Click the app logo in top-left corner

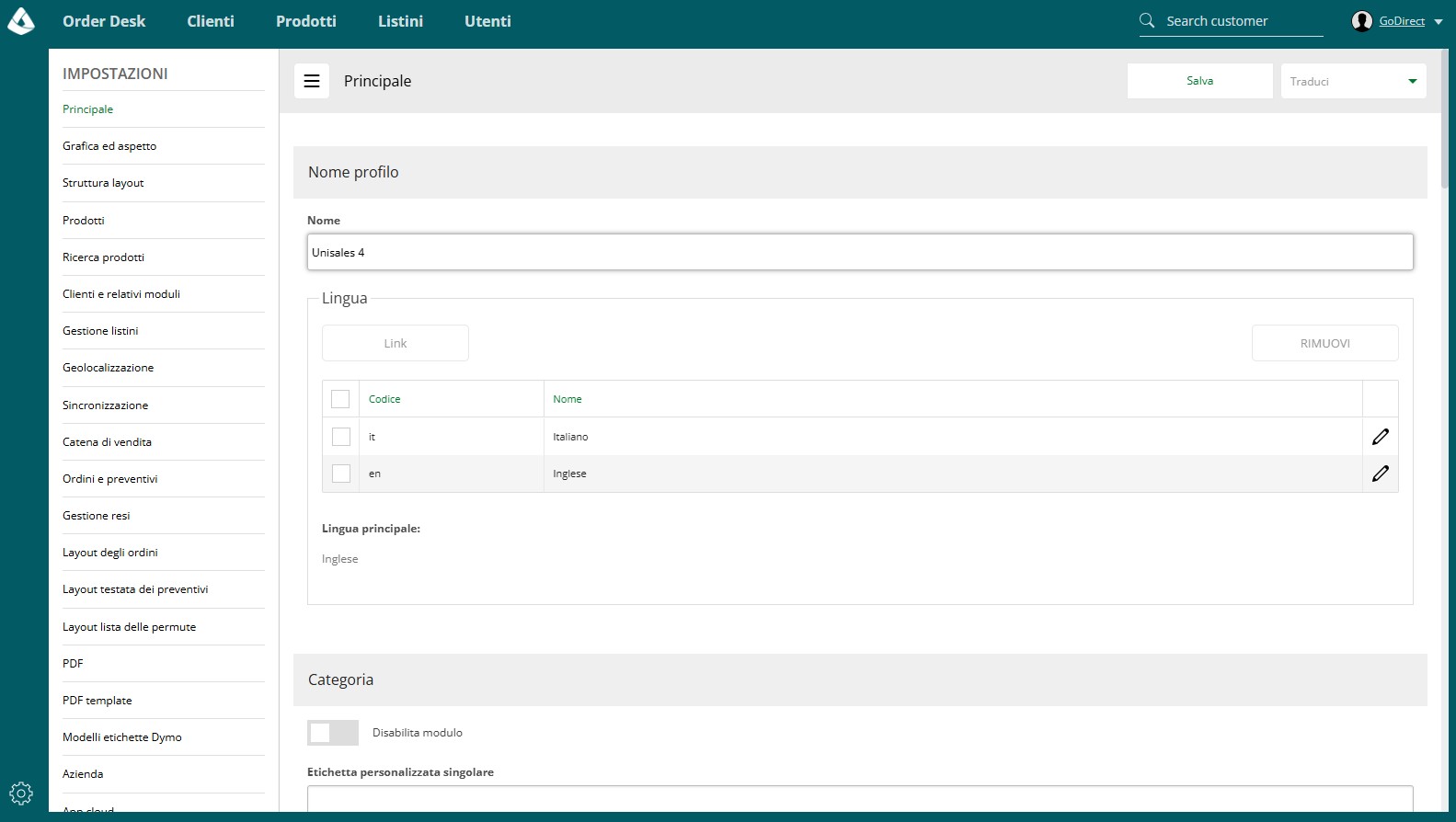pyautogui.click(x=21, y=20)
